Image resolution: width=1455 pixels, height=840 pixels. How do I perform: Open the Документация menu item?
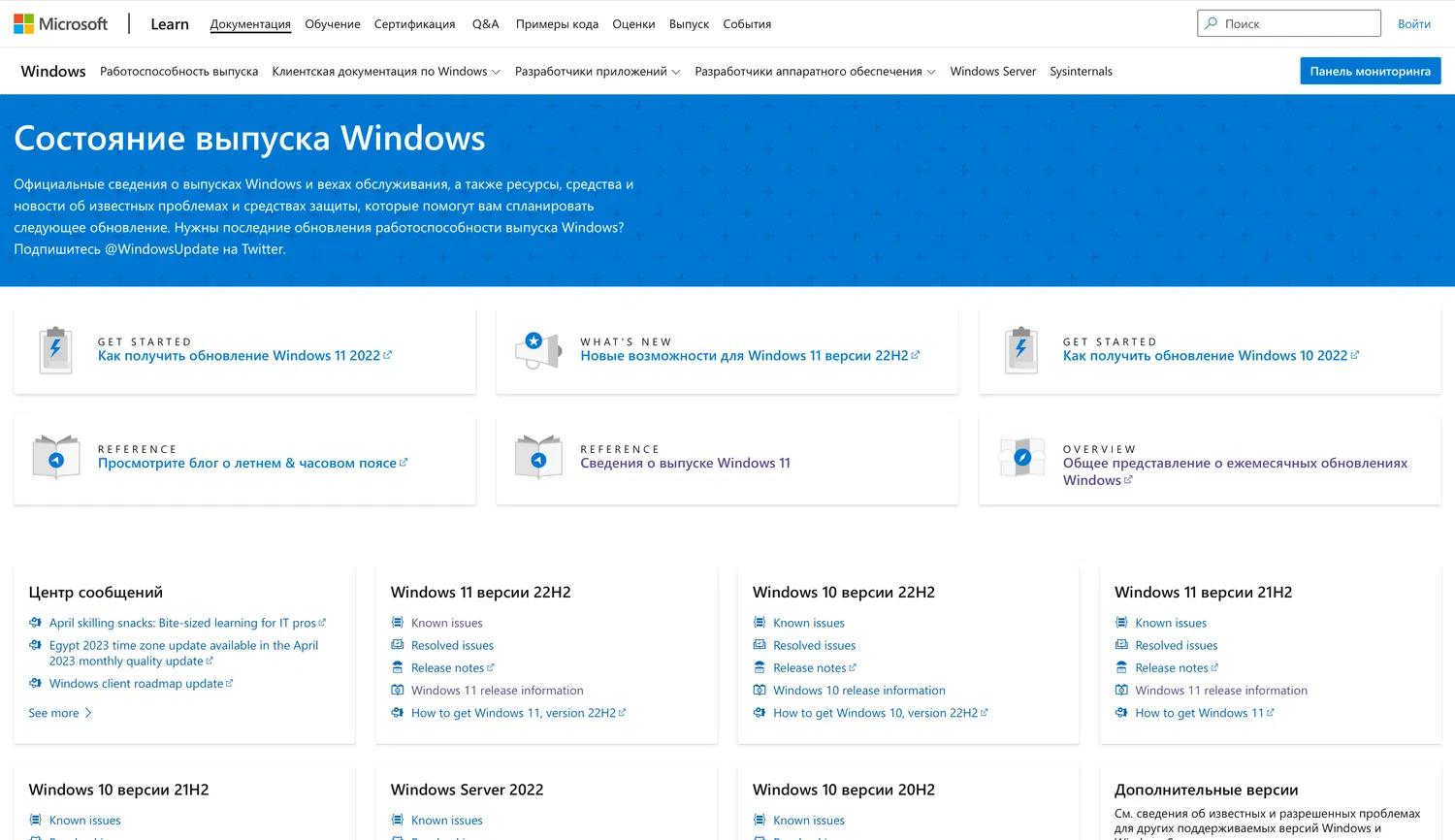coord(250,24)
